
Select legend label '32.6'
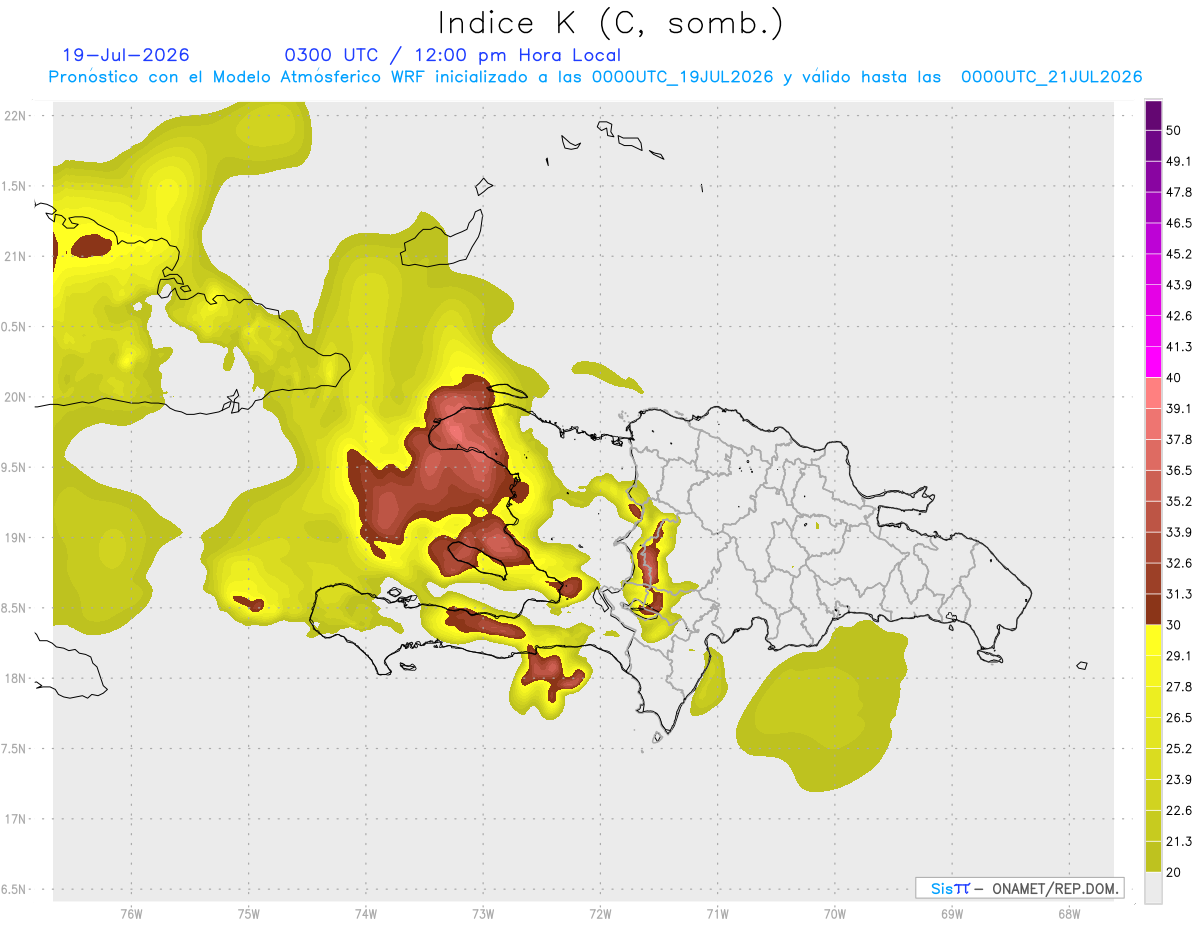click(1179, 563)
